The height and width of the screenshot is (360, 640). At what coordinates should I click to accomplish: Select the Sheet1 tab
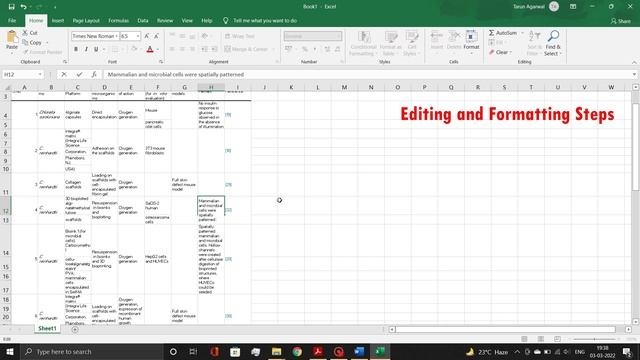pos(47,329)
